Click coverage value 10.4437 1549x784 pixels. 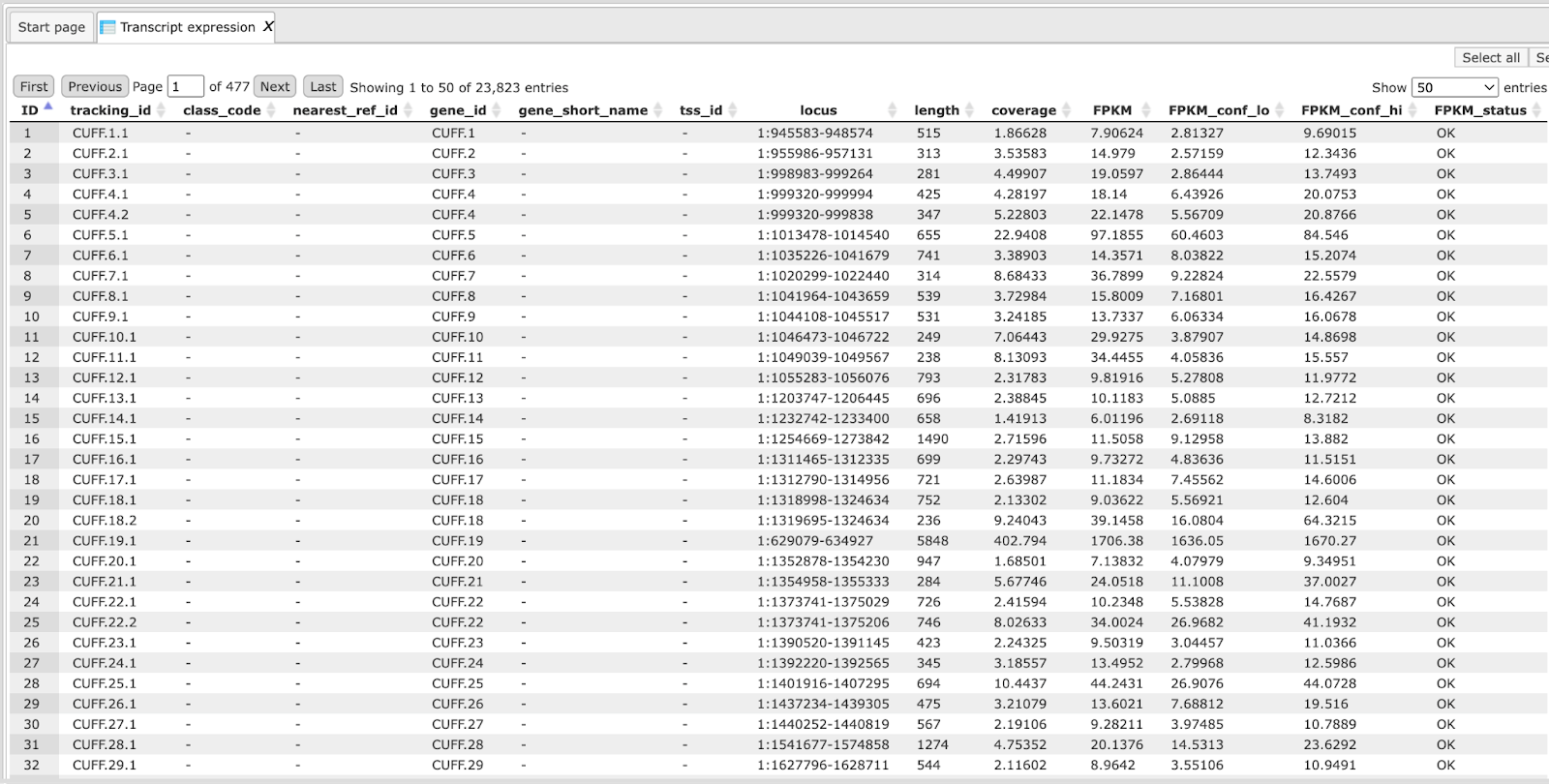(x=1020, y=684)
